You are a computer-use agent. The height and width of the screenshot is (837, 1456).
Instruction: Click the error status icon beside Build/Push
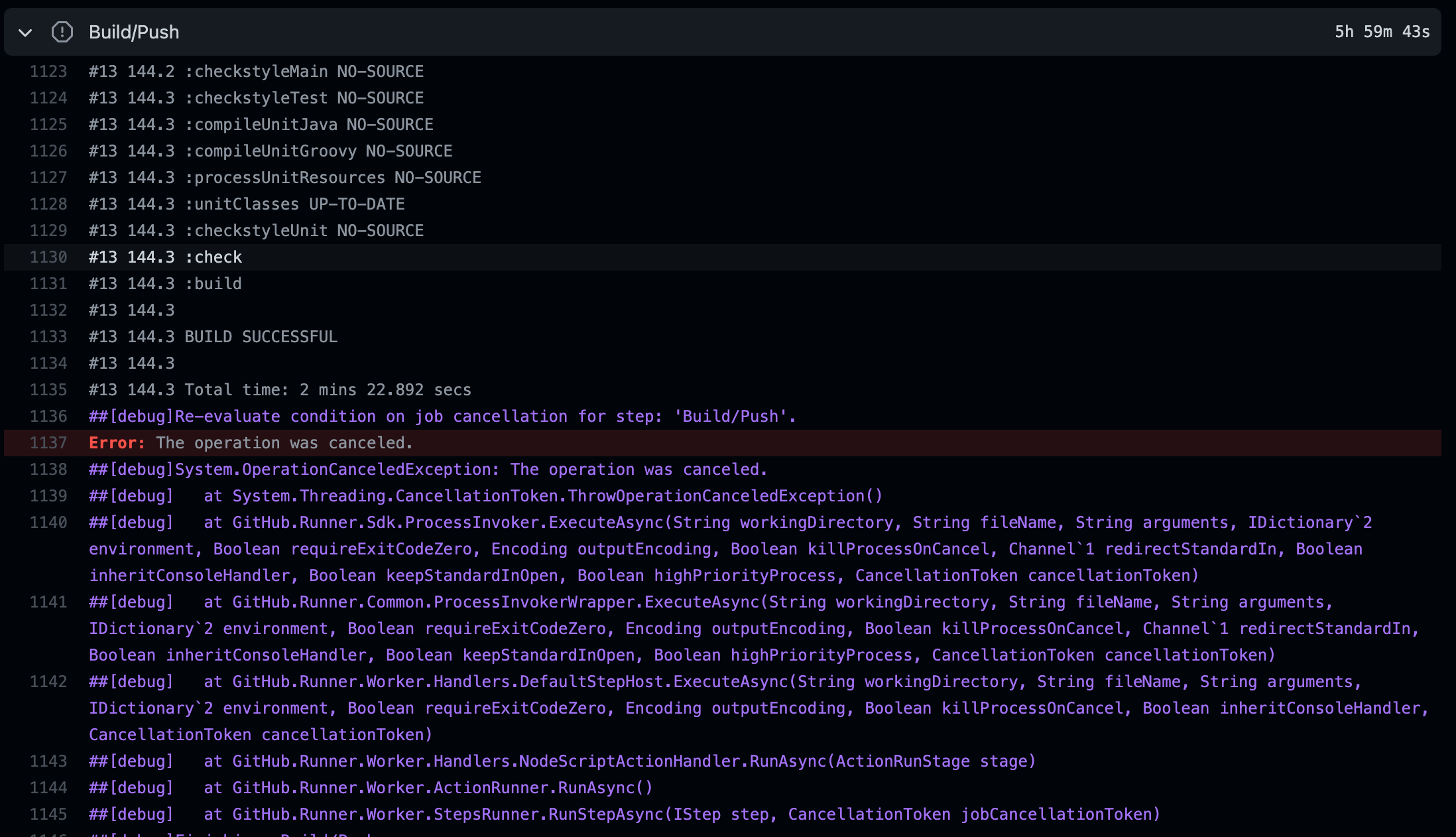pyautogui.click(x=62, y=31)
